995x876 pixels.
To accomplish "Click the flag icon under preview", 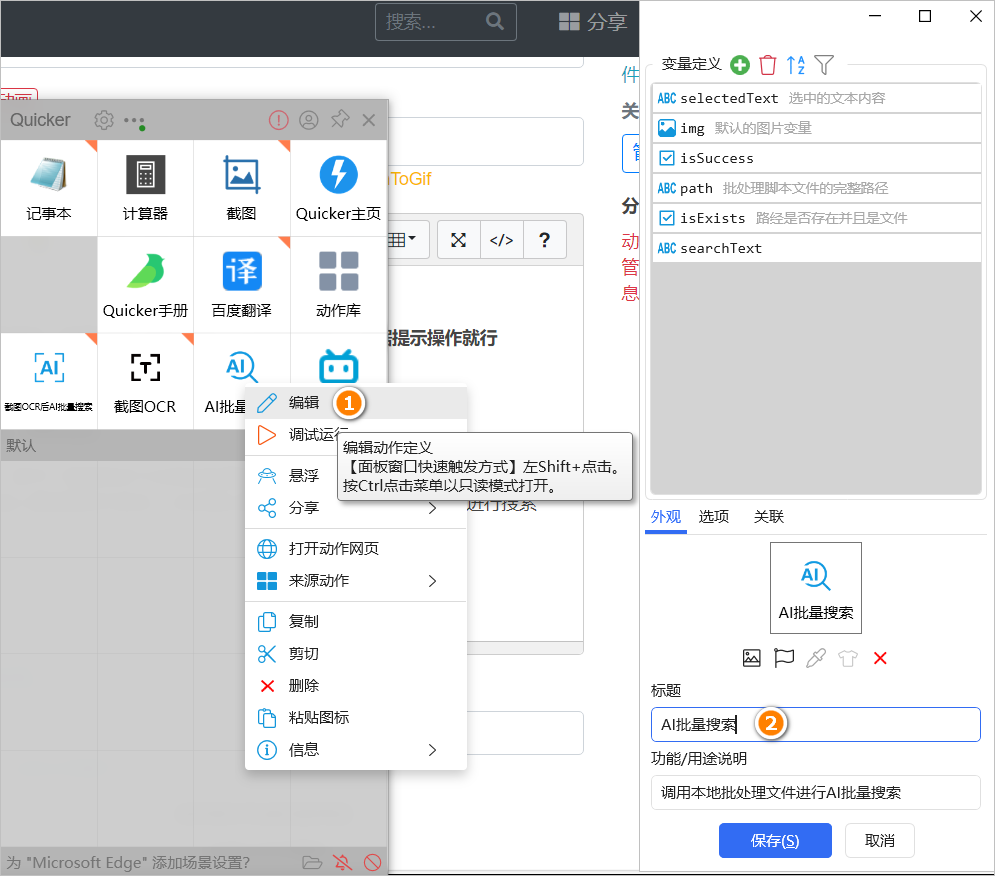I will [x=784, y=658].
